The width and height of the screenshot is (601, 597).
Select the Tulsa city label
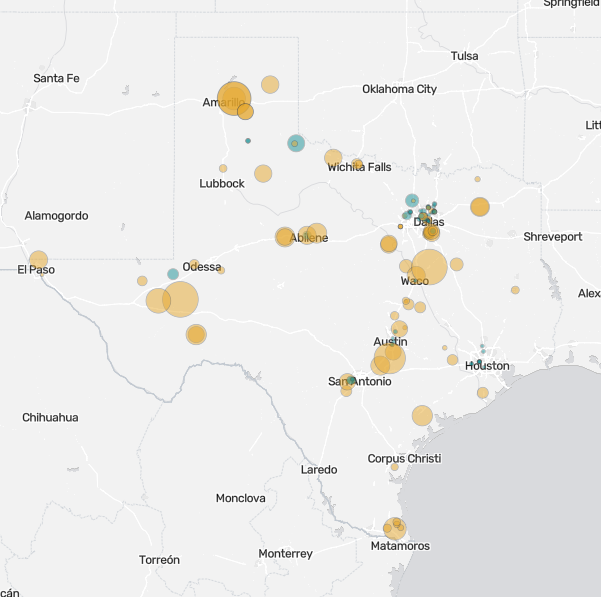point(464,56)
